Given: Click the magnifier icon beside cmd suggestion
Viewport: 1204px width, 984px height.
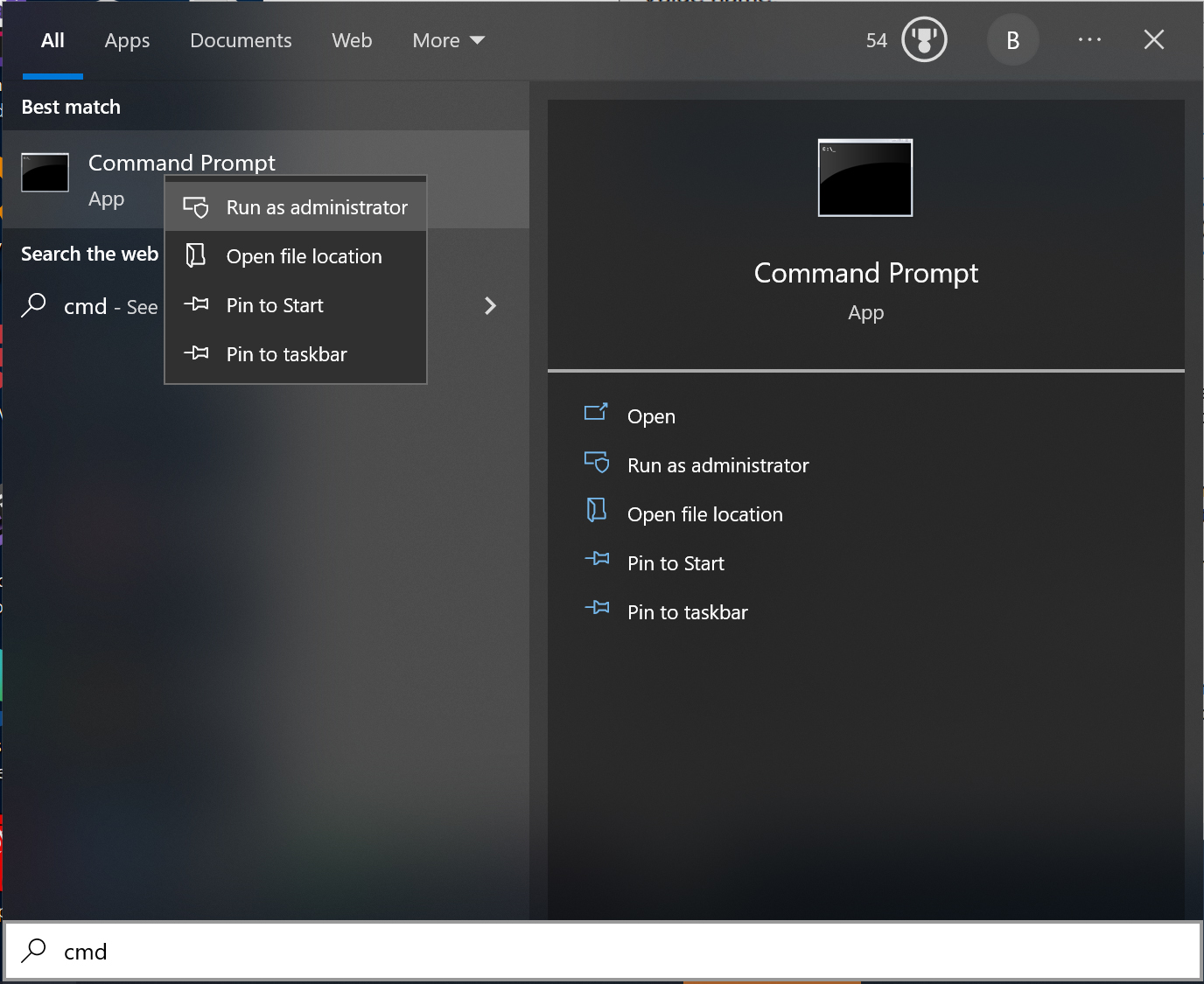Looking at the screenshot, I should coord(34,305).
